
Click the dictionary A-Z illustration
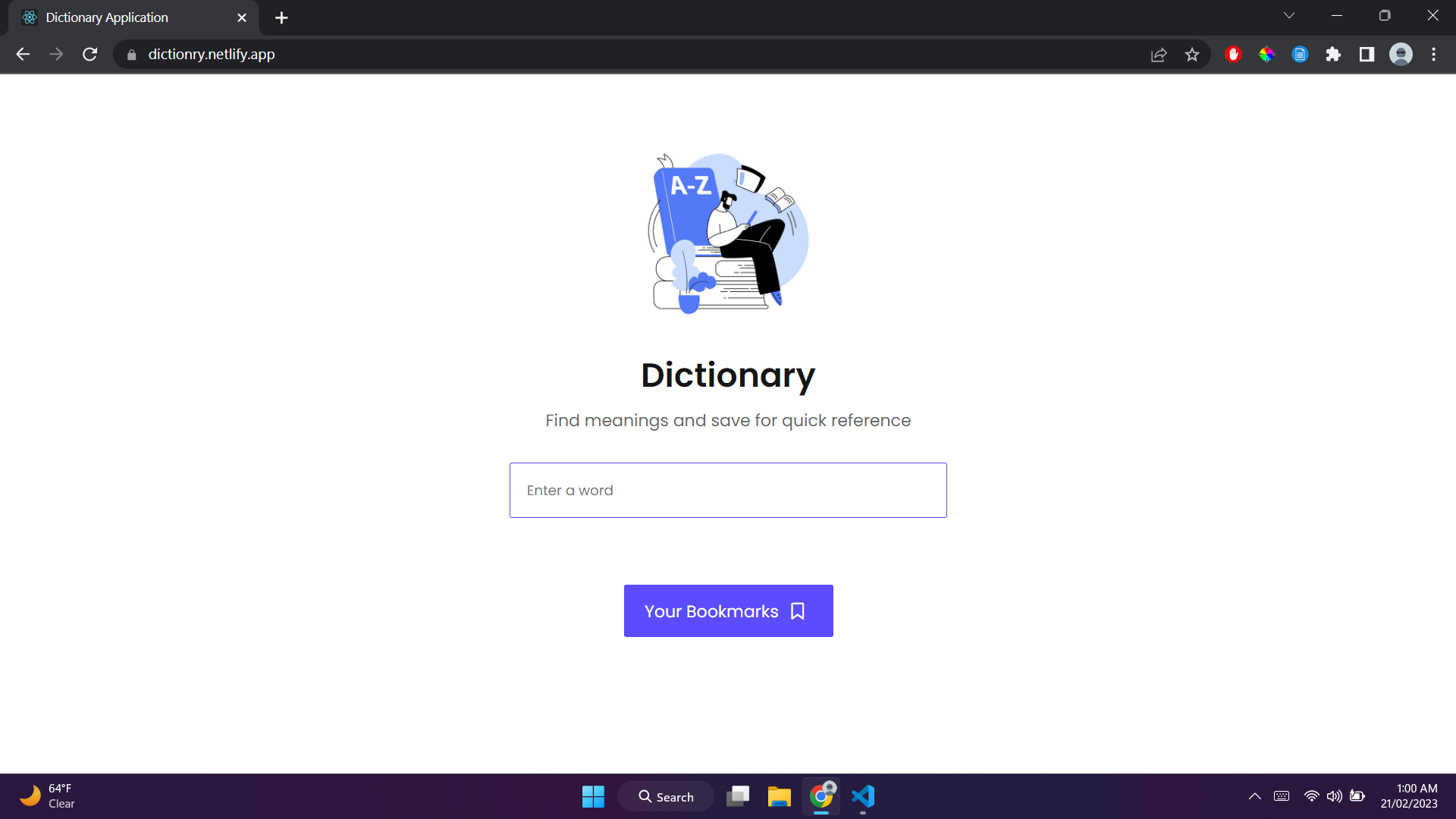728,234
